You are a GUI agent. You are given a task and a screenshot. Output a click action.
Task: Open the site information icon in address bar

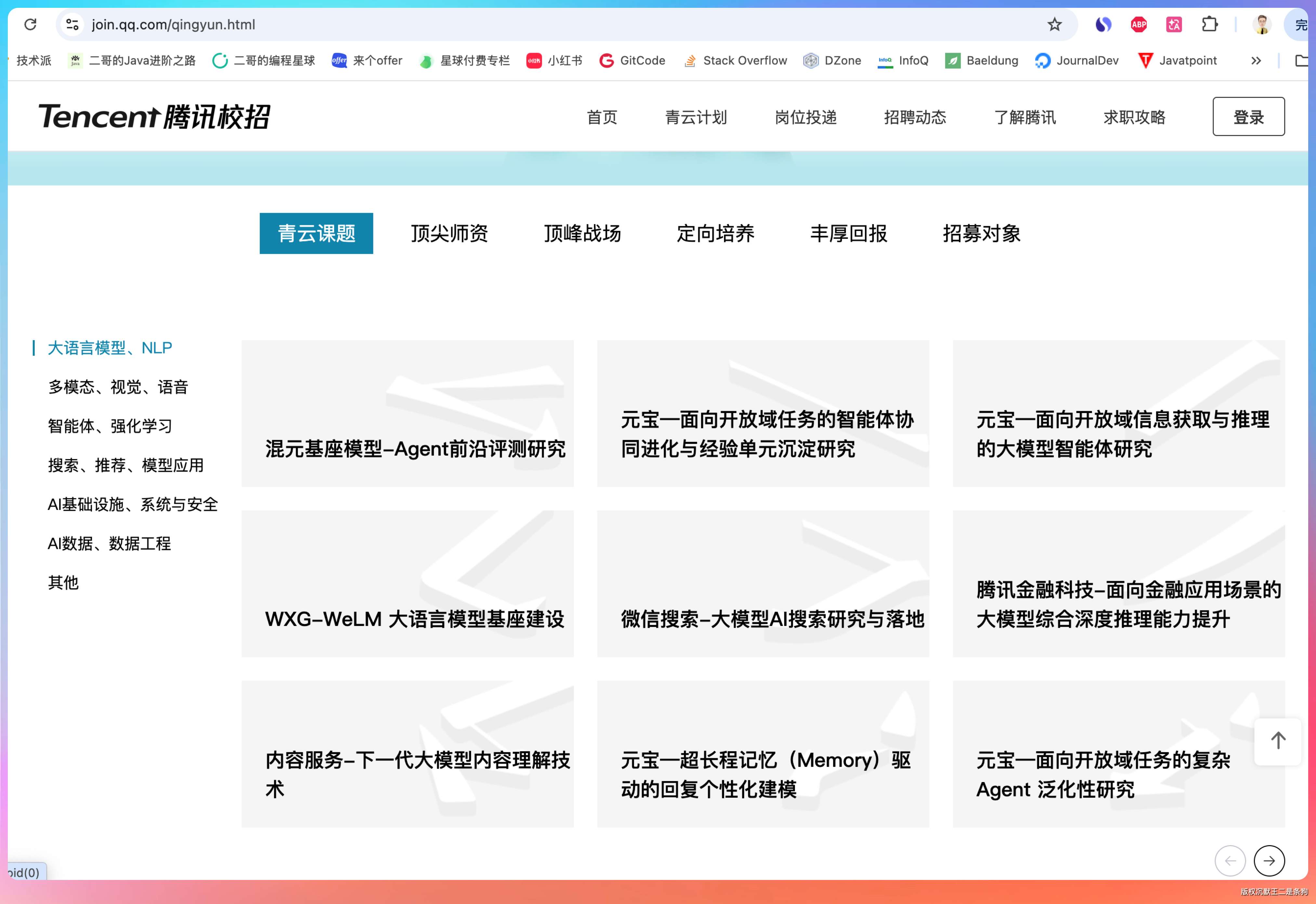click(x=72, y=24)
